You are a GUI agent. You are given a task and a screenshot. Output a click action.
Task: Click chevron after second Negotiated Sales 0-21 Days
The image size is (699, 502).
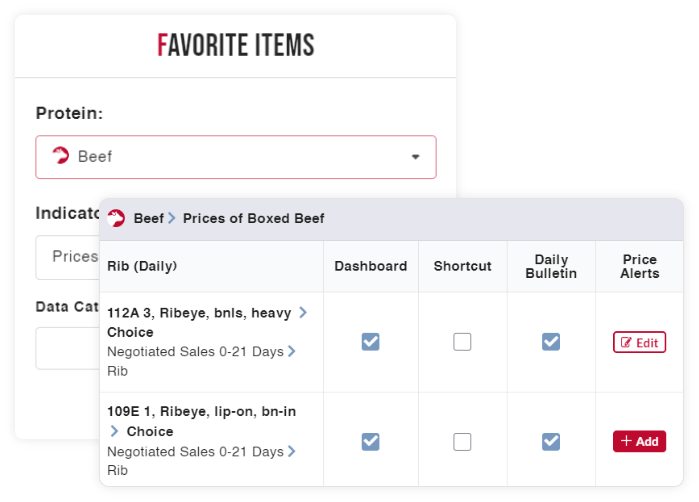291,451
